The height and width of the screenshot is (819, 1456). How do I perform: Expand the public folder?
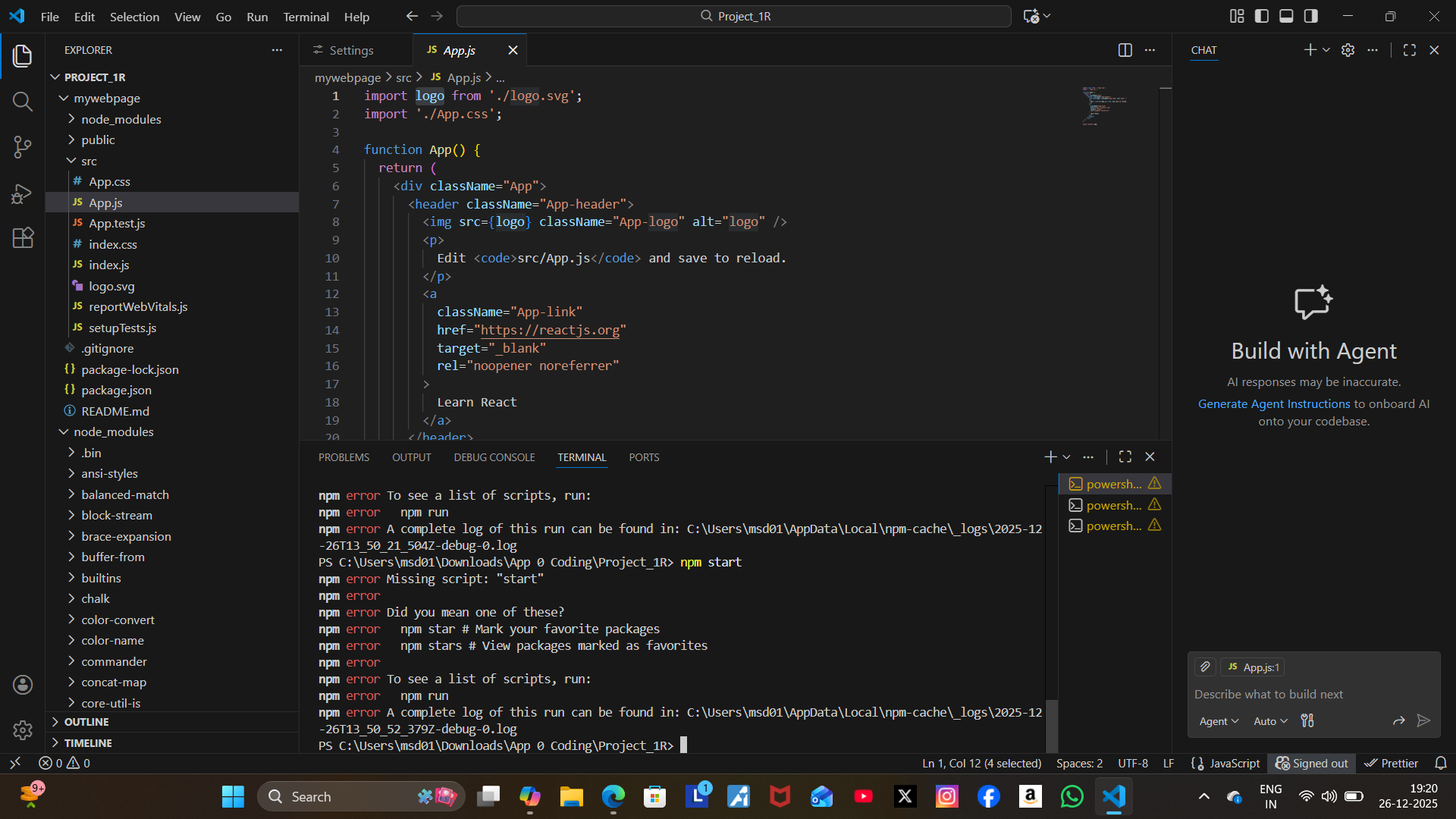click(x=98, y=140)
